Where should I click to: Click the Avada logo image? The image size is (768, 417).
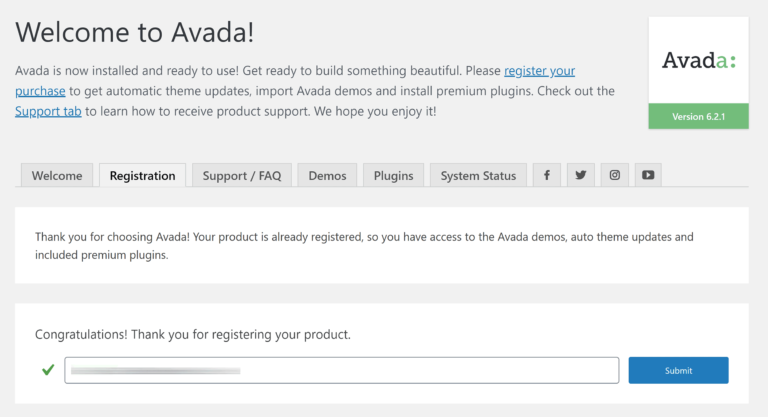(698, 60)
